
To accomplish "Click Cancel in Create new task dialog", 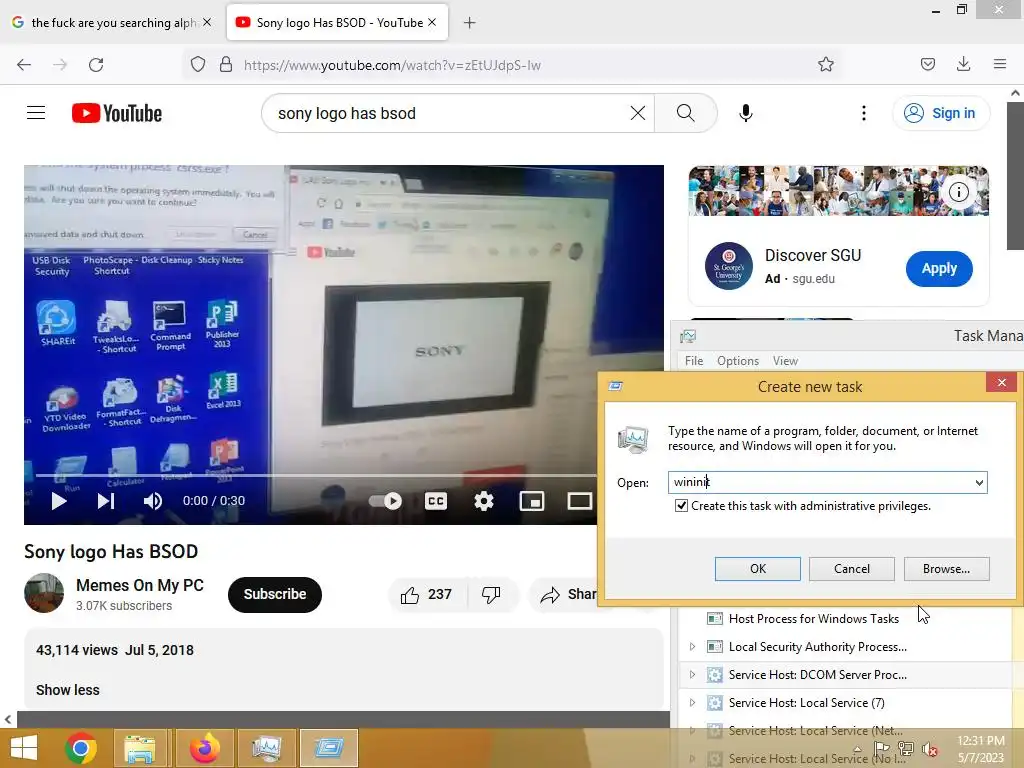I will coord(852,569).
